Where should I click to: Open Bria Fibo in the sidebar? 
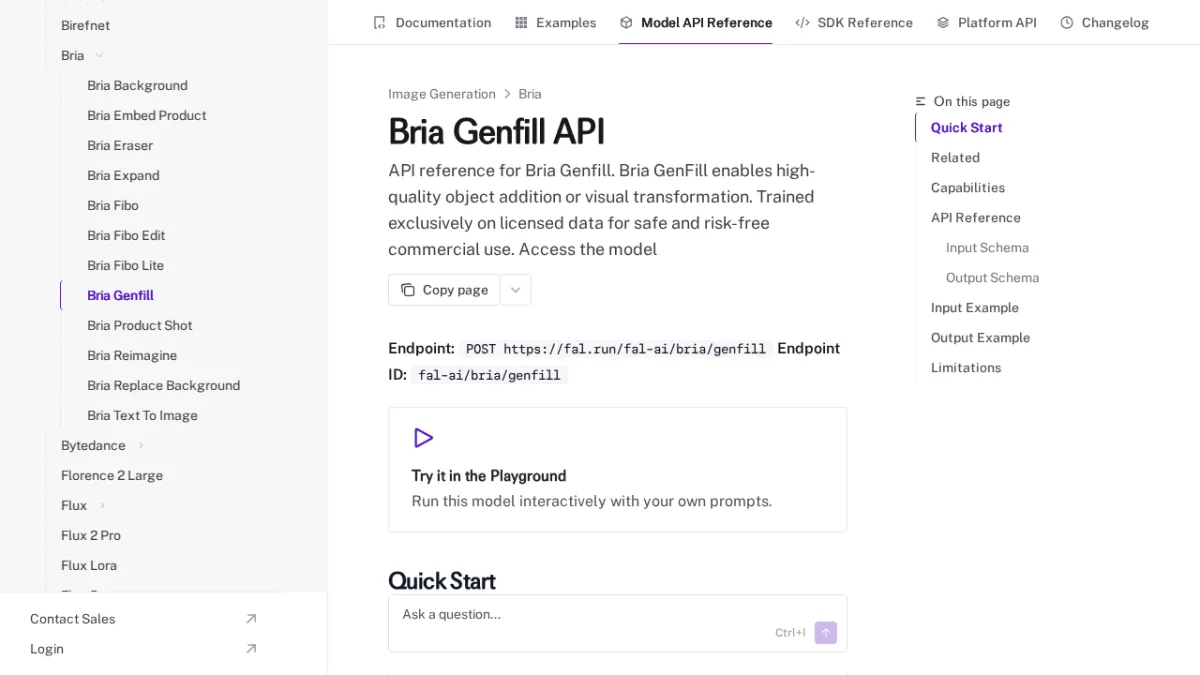click(x=113, y=205)
